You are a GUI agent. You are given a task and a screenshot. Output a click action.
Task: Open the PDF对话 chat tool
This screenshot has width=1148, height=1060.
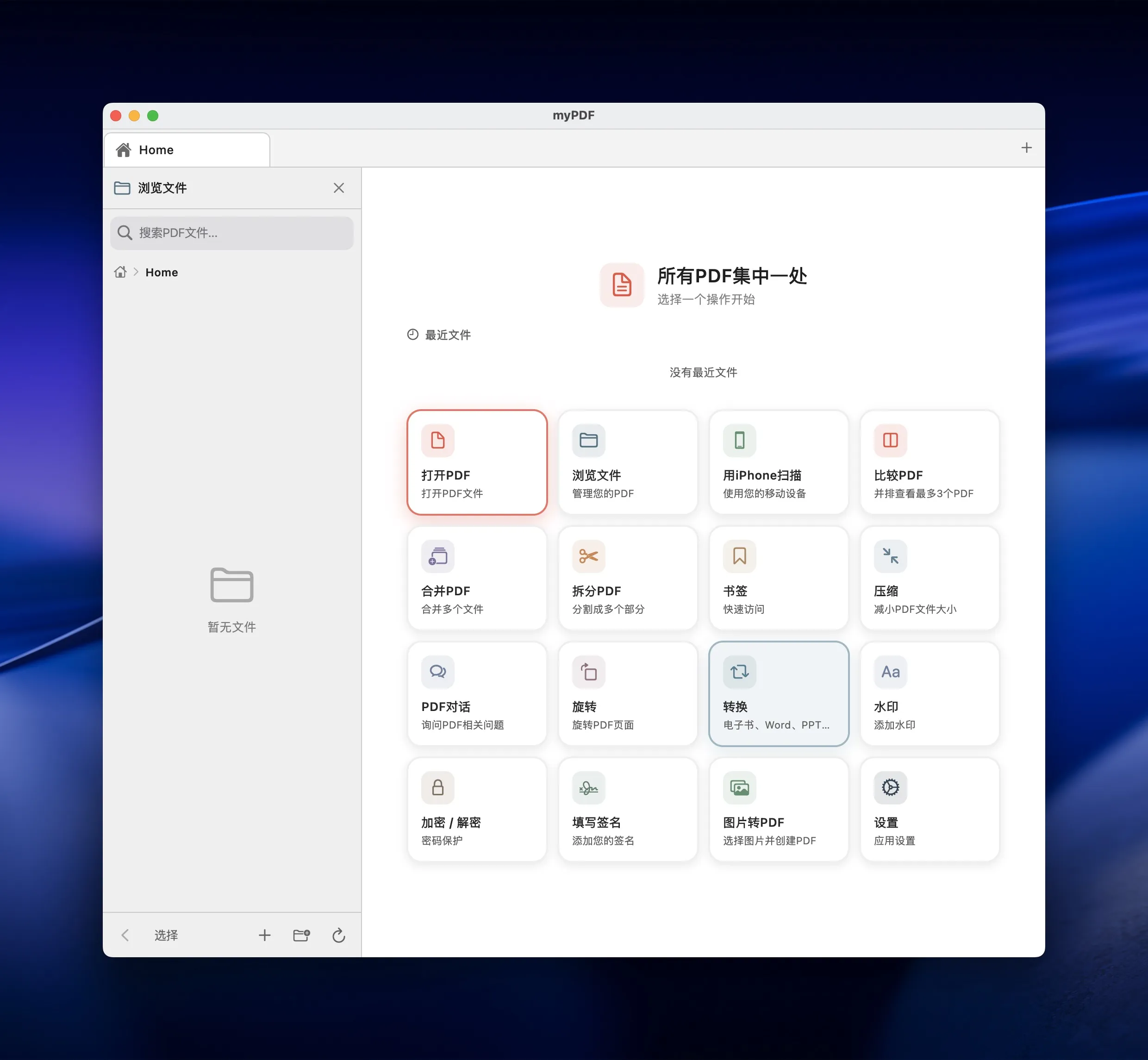coord(477,694)
